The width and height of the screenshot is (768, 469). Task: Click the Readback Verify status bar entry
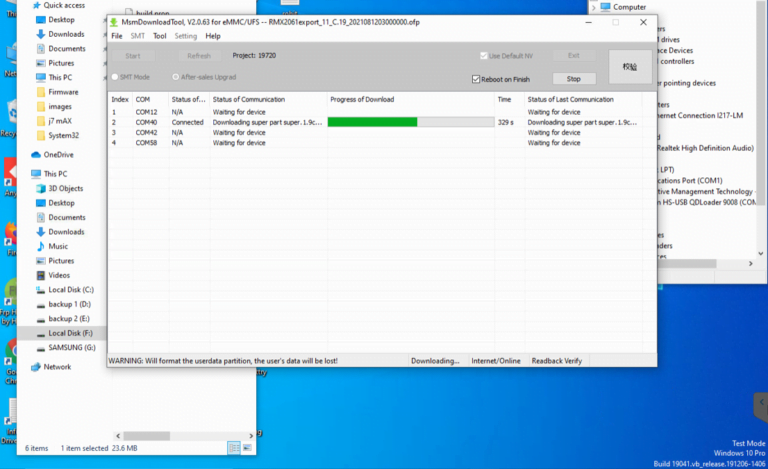pos(557,361)
